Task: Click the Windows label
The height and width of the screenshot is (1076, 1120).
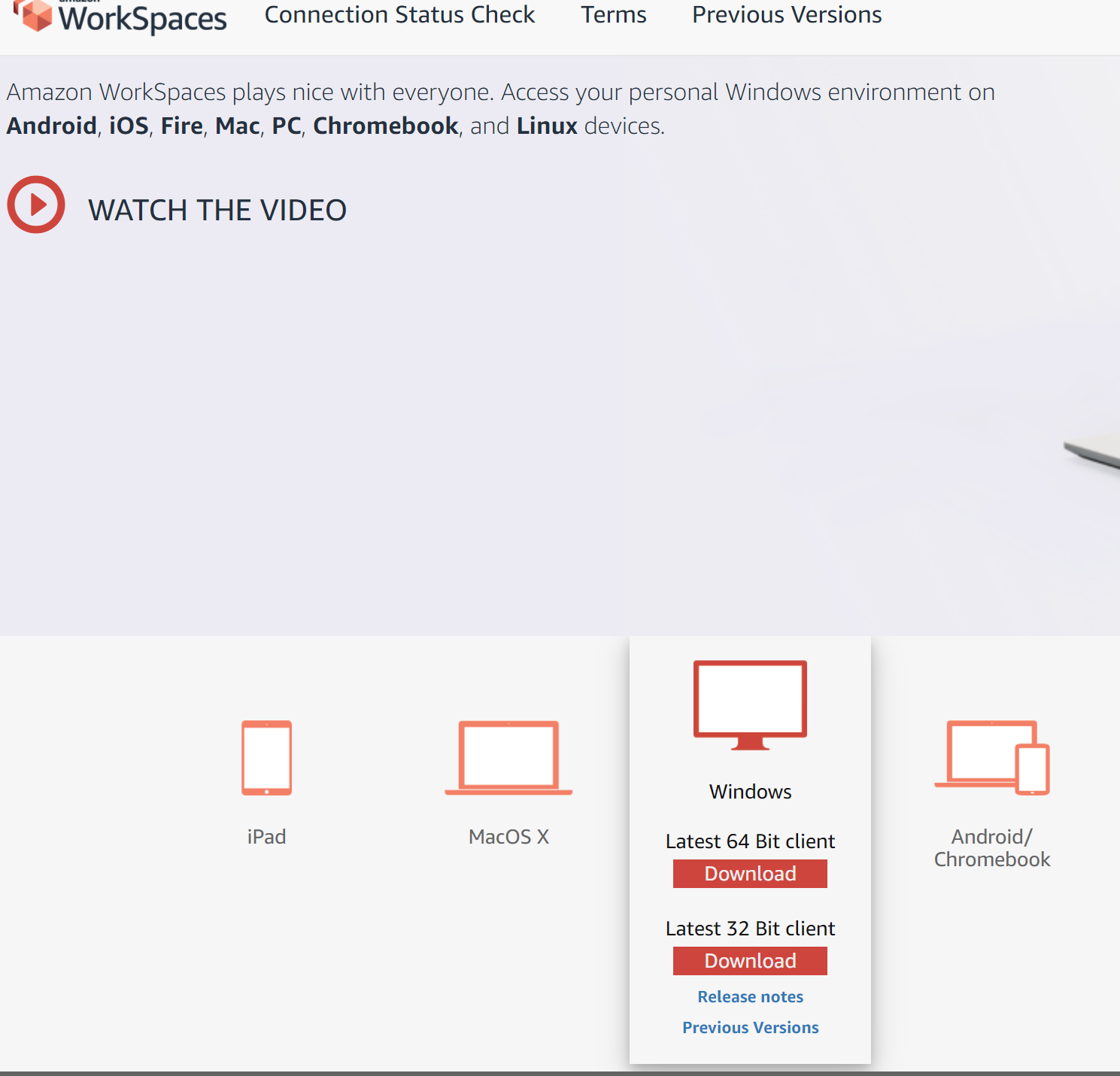Action: pyautogui.click(x=750, y=792)
